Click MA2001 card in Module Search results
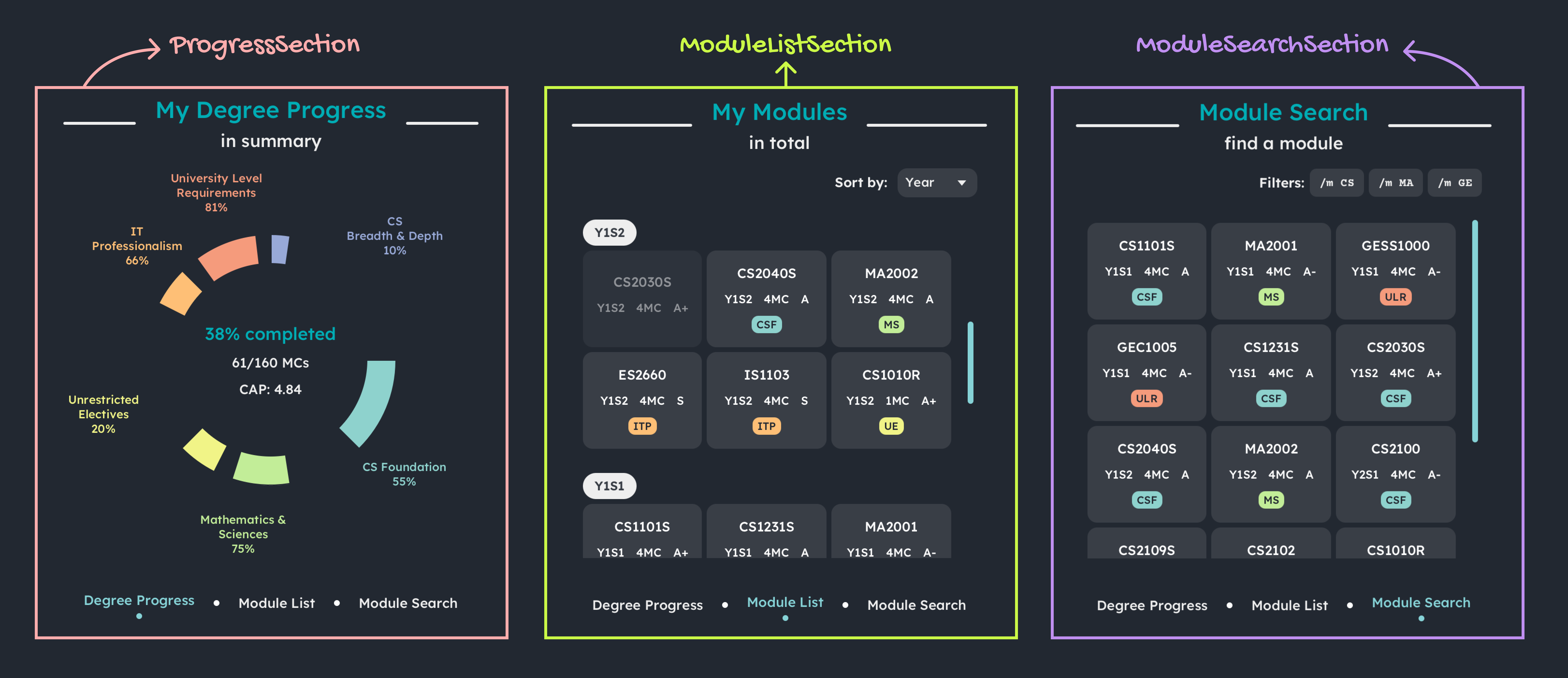 (1271, 271)
